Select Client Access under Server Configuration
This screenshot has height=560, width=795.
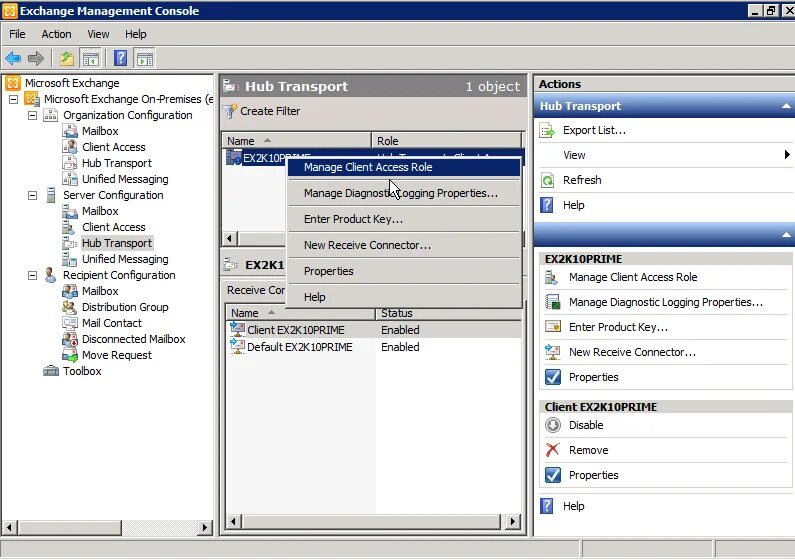(x=114, y=227)
